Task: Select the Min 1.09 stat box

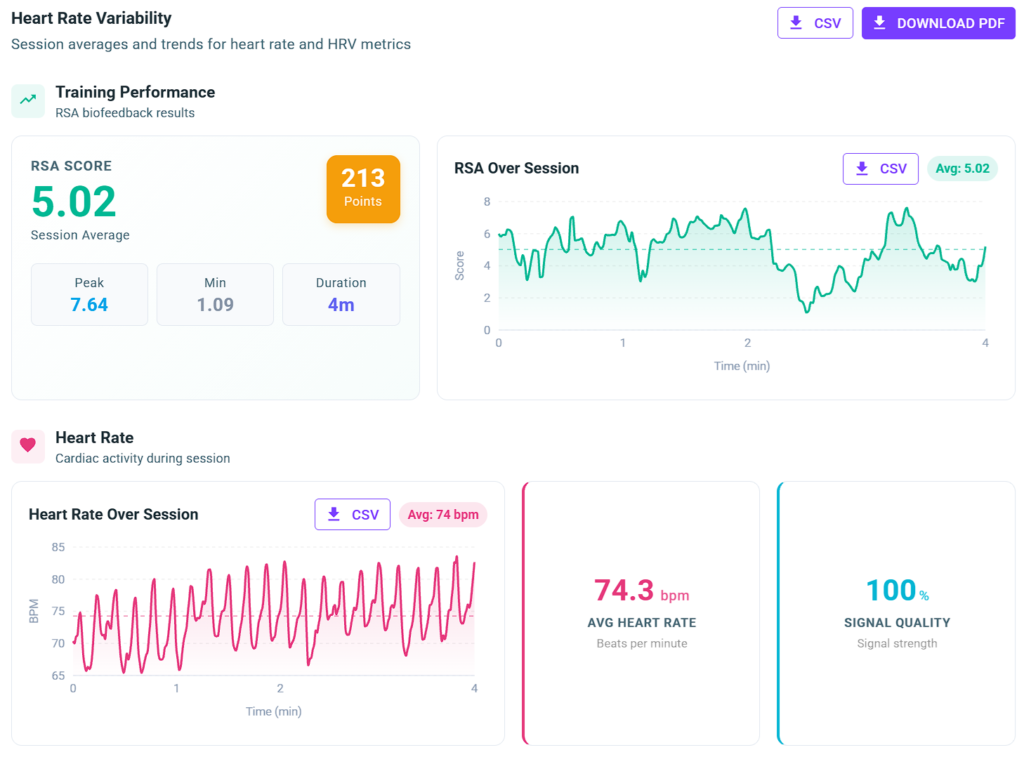Action: (215, 295)
